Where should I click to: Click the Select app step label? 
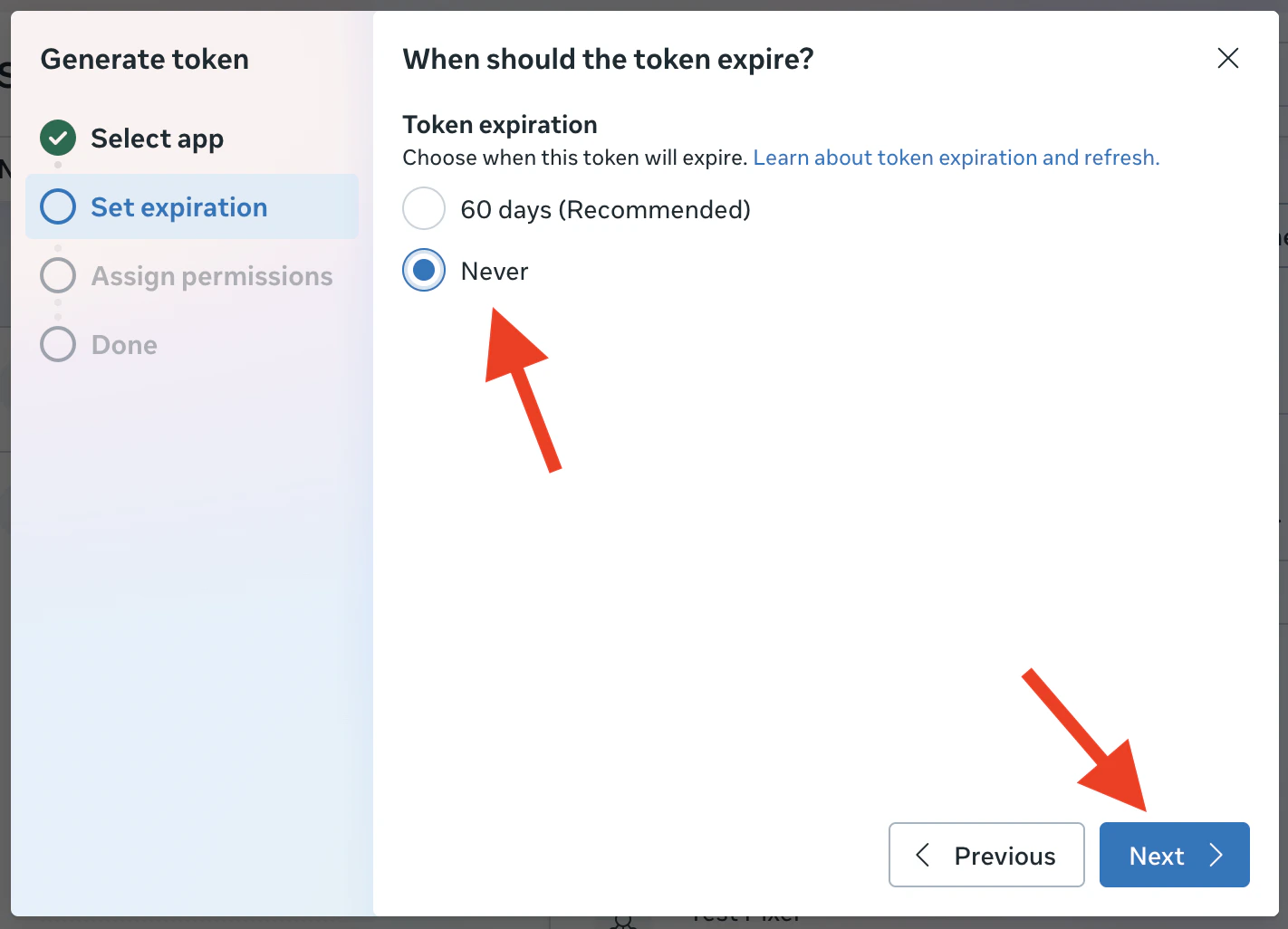coord(157,138)
